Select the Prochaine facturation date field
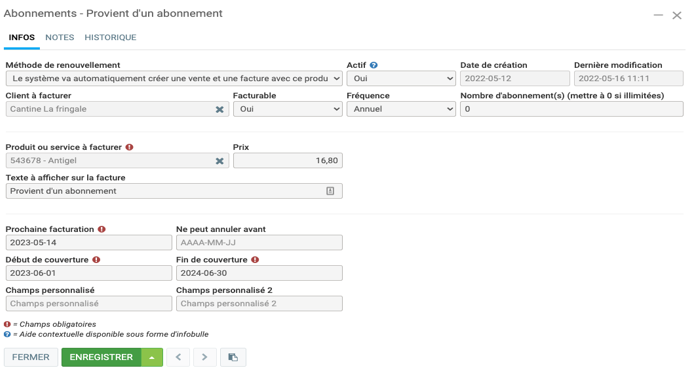This screenshot has height=373, width=692. coord(89,243)
